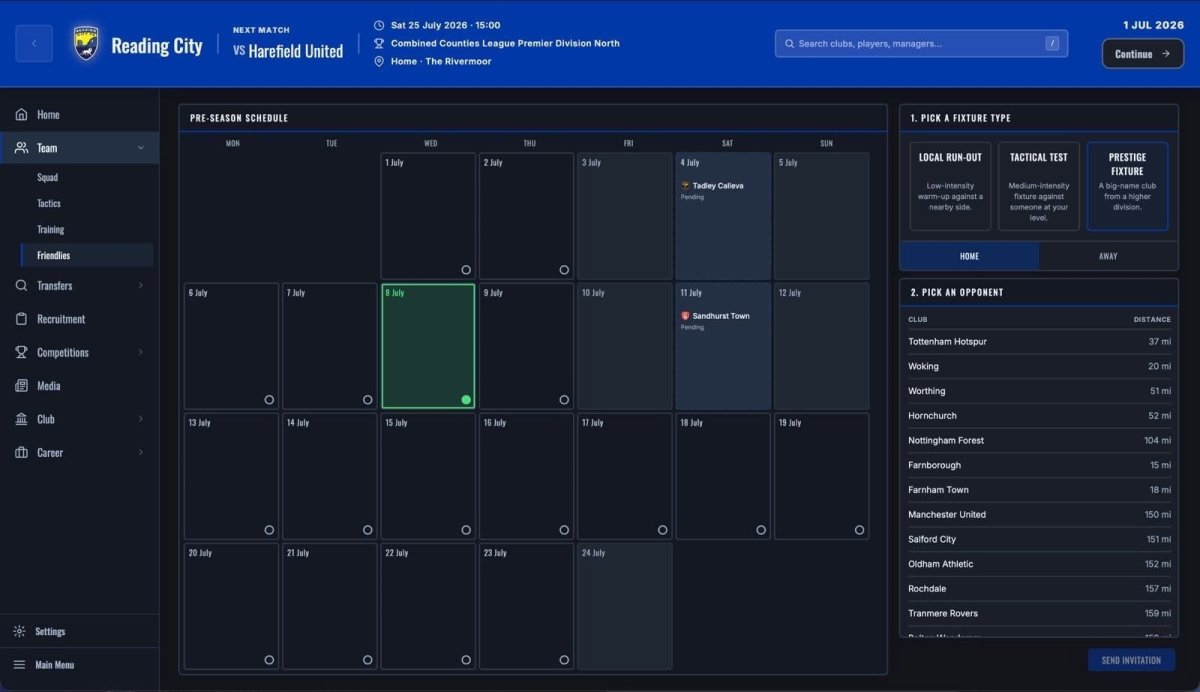This screenshot has width=1200, height=692.
Task: Click the search magnifier icon
Action: tap(790, 44)
